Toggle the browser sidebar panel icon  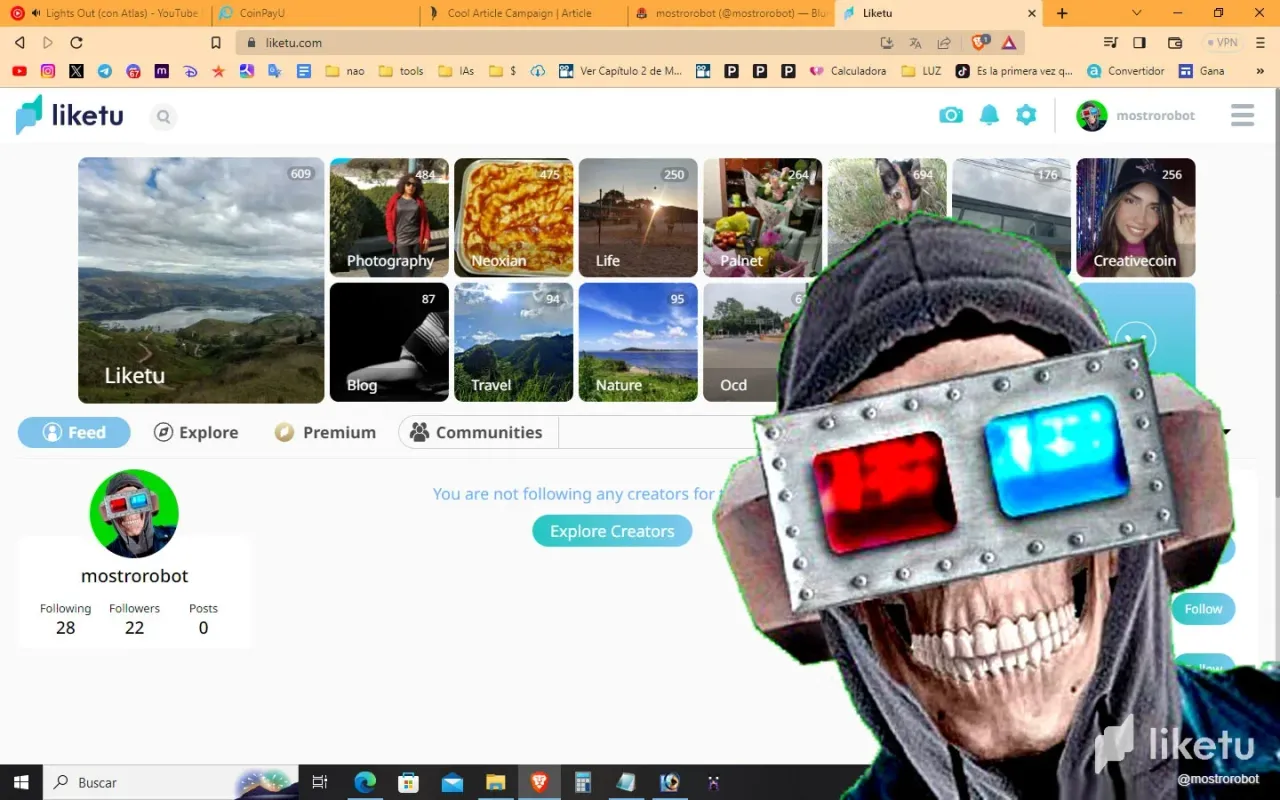click(x=1139, y=43)
